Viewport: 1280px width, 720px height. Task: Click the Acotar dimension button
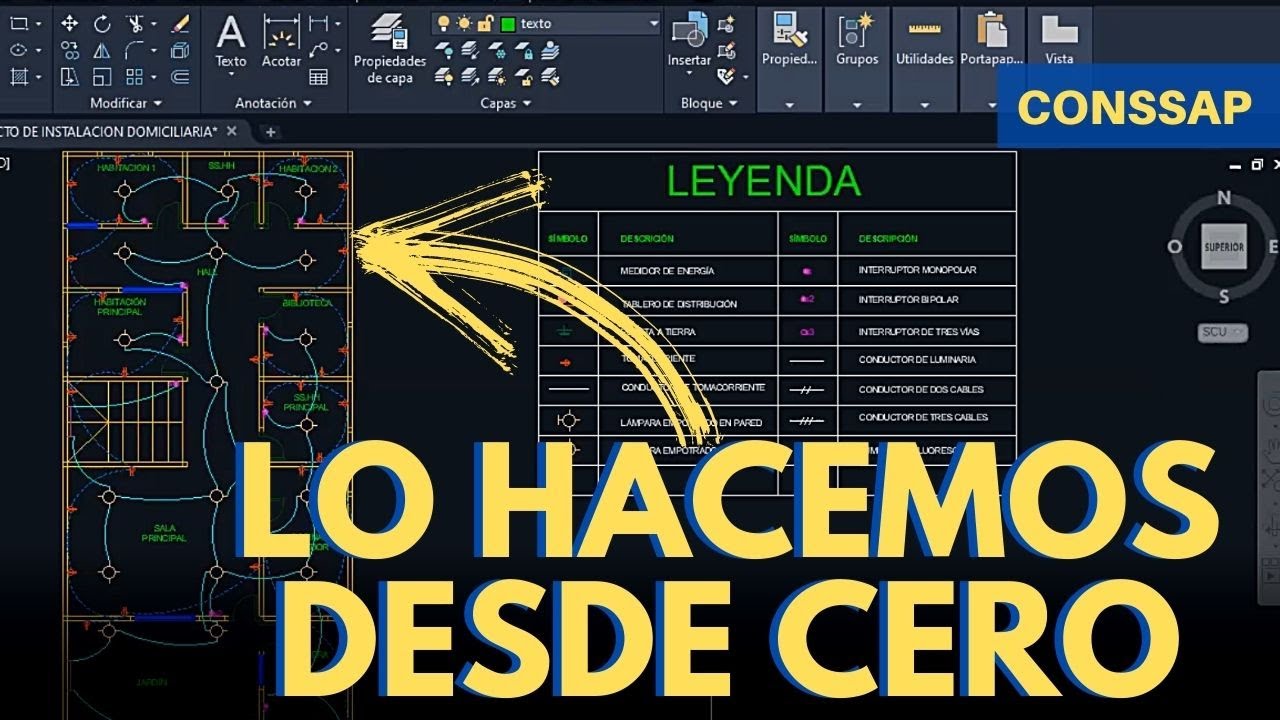pos(281,41)
